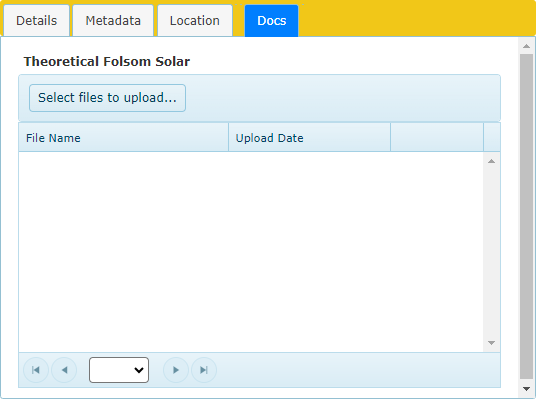Click the file grid's scroll down arrow
This screenshot has height=399, width=536.
pyautogui.click(x=491, y=343)
